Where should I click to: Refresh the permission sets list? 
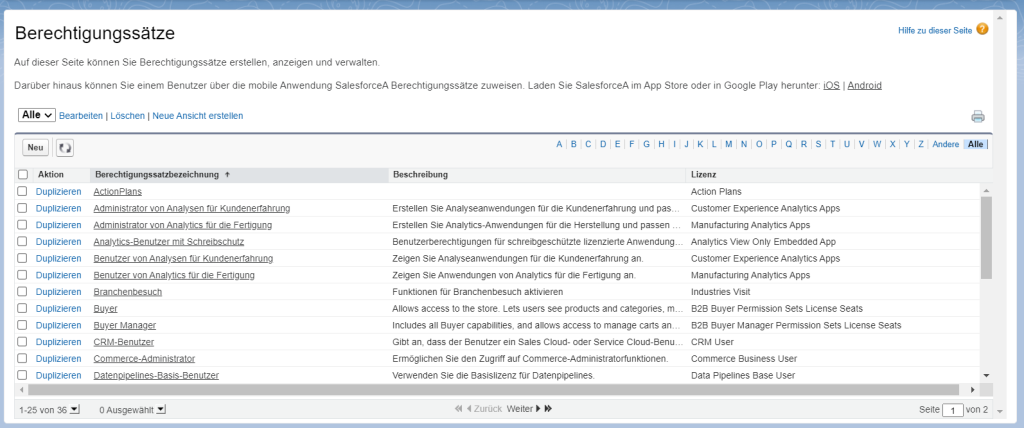click(x=65, y=147)
